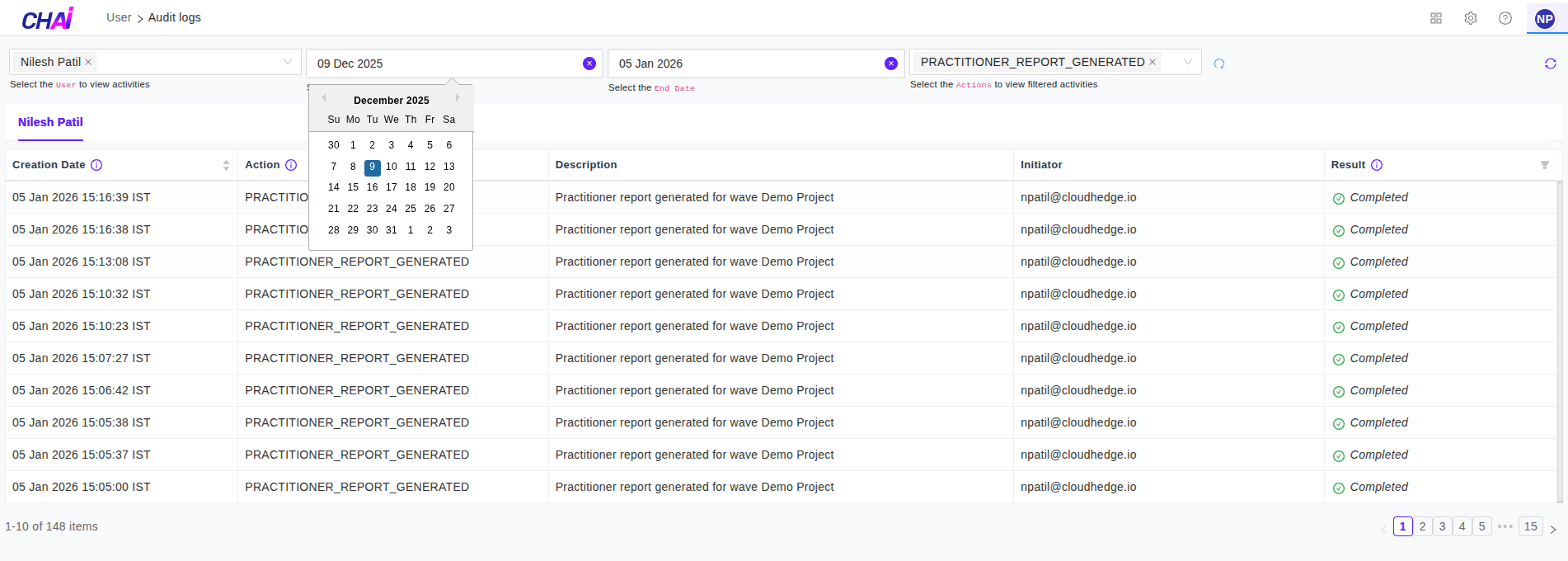Click User in the breadcrumb

pyautogui.click(x=119, y=17)
